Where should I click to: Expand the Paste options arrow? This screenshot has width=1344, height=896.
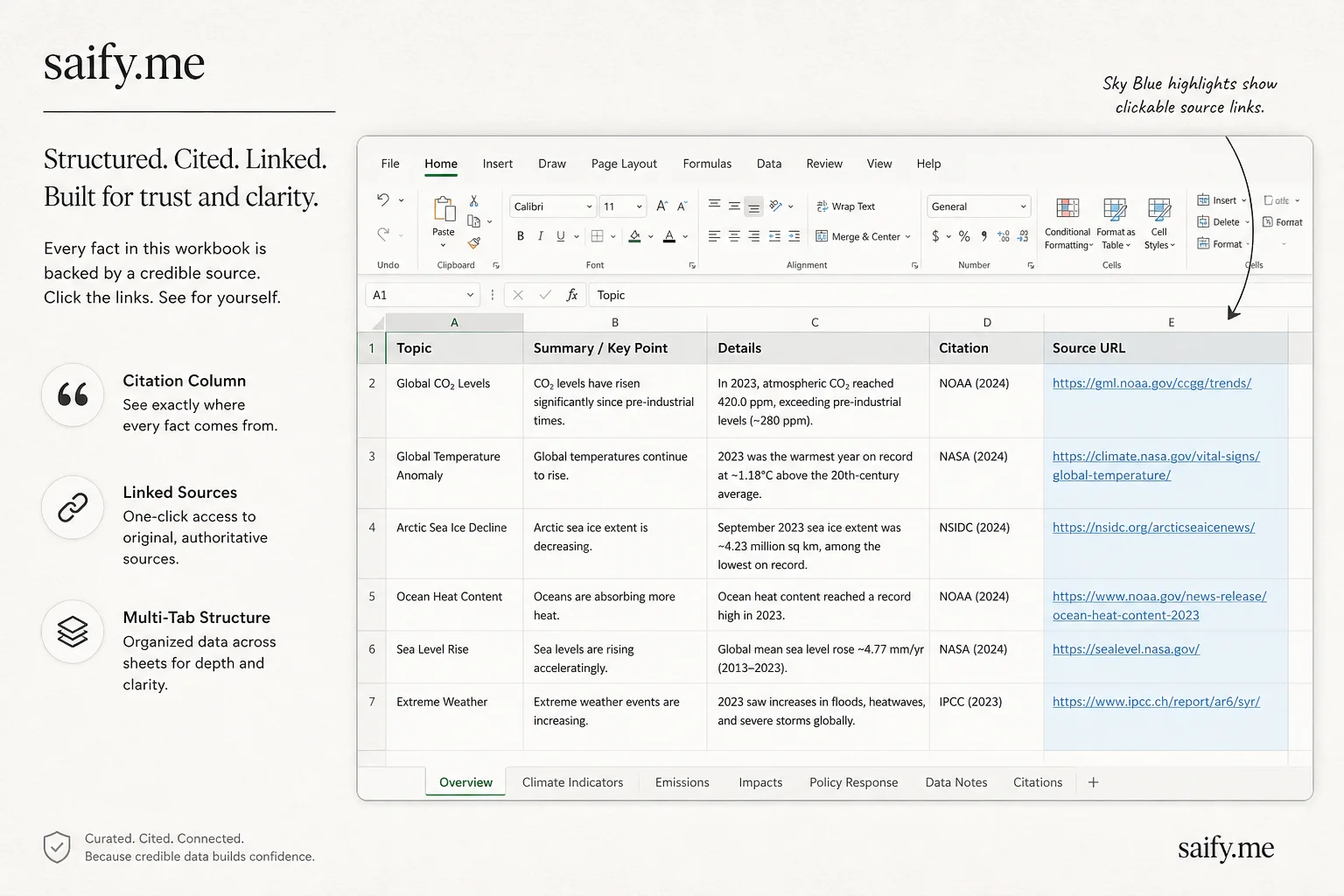(443, 245)
